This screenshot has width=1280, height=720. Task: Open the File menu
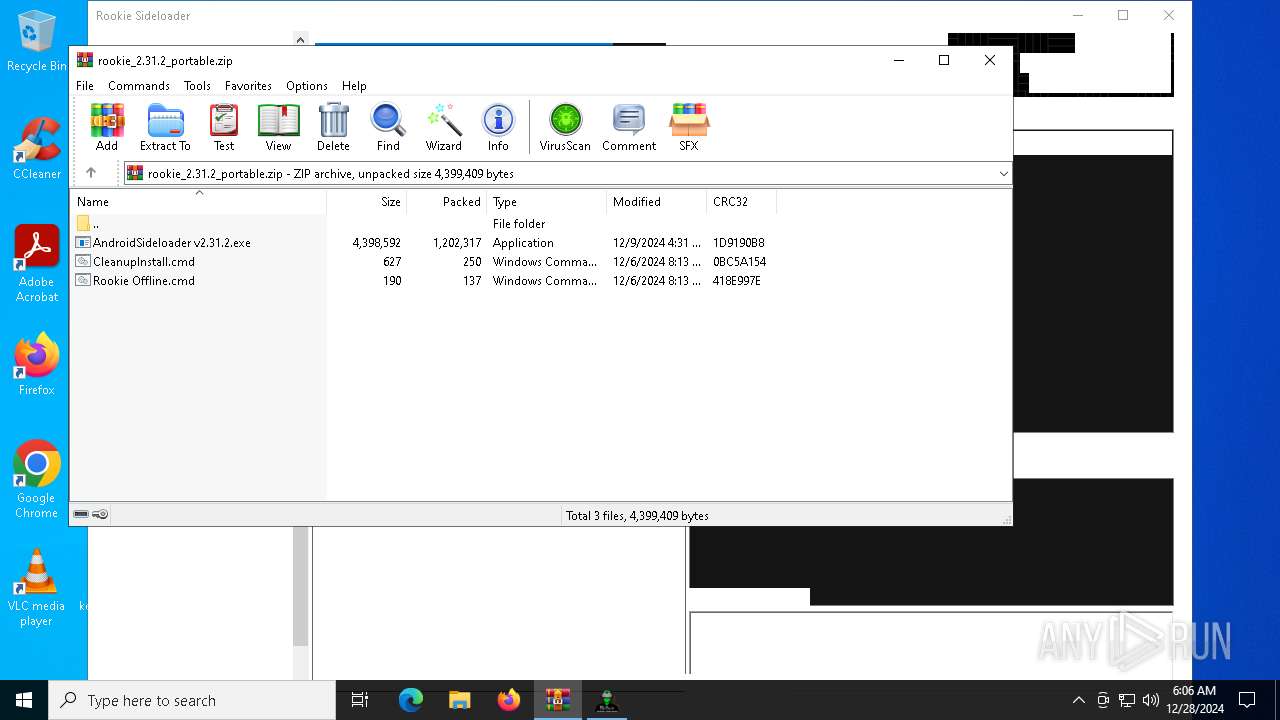click(x=85, y=86)
